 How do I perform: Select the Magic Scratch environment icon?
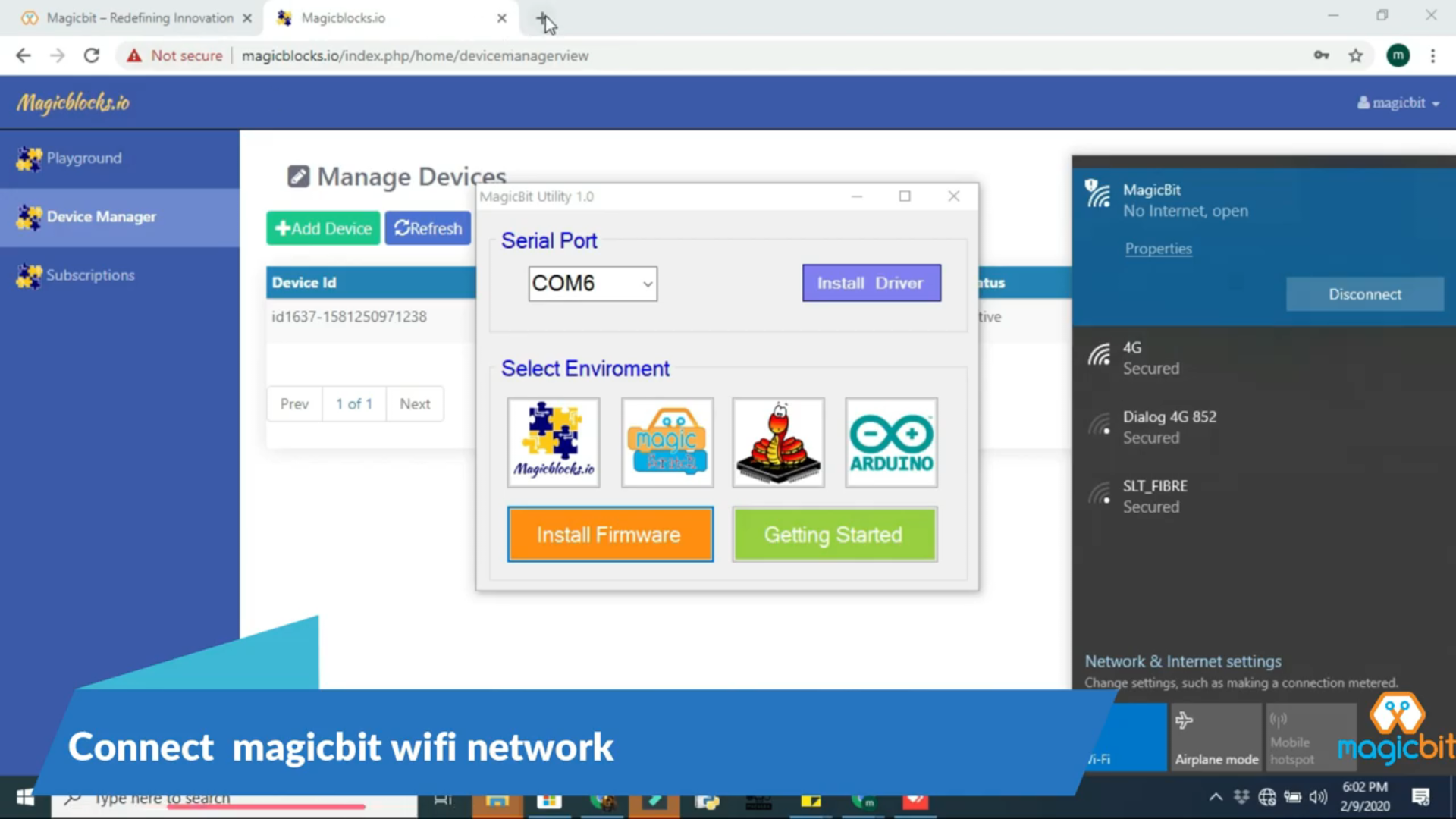tap(667, 442)
